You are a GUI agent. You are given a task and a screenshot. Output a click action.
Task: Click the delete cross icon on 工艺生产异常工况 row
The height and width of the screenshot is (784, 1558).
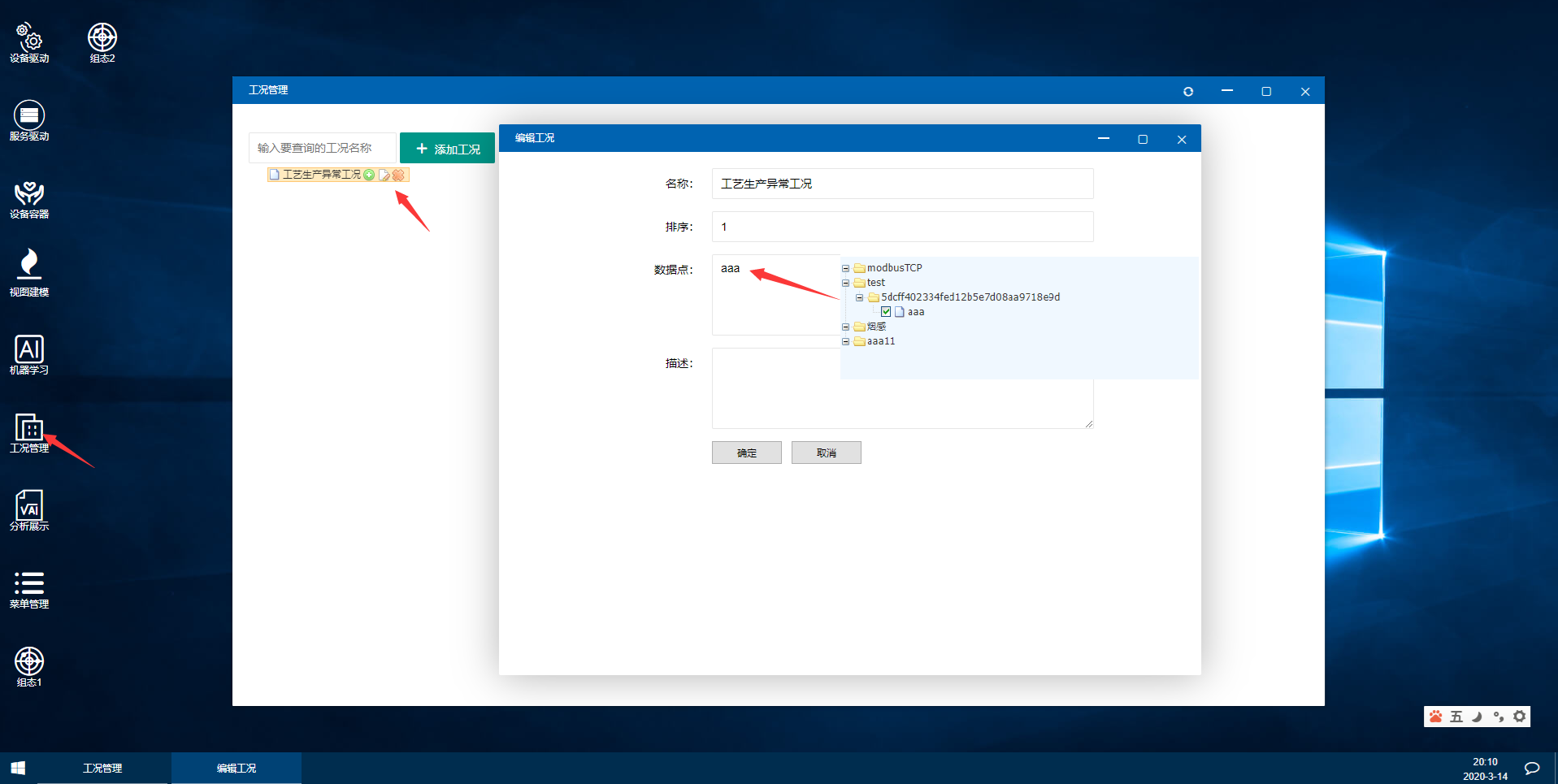coord(398,175)
